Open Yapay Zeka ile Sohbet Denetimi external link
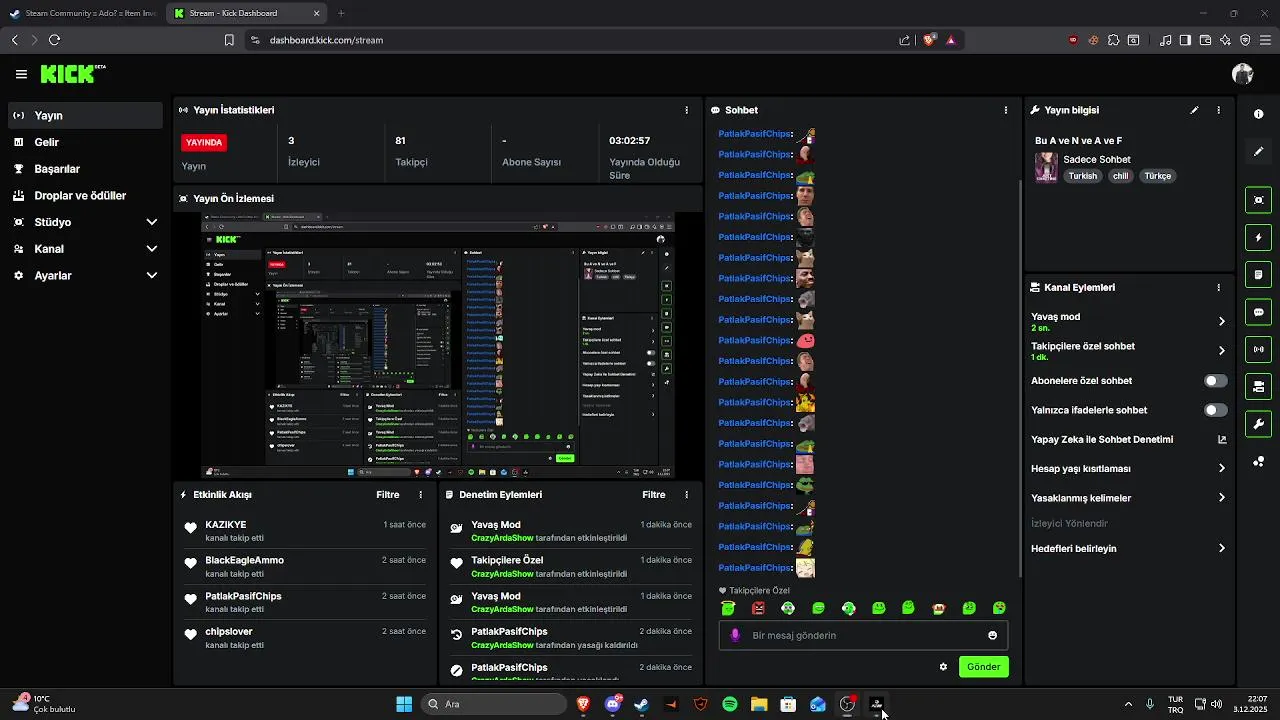 (x=1222, y=439)
